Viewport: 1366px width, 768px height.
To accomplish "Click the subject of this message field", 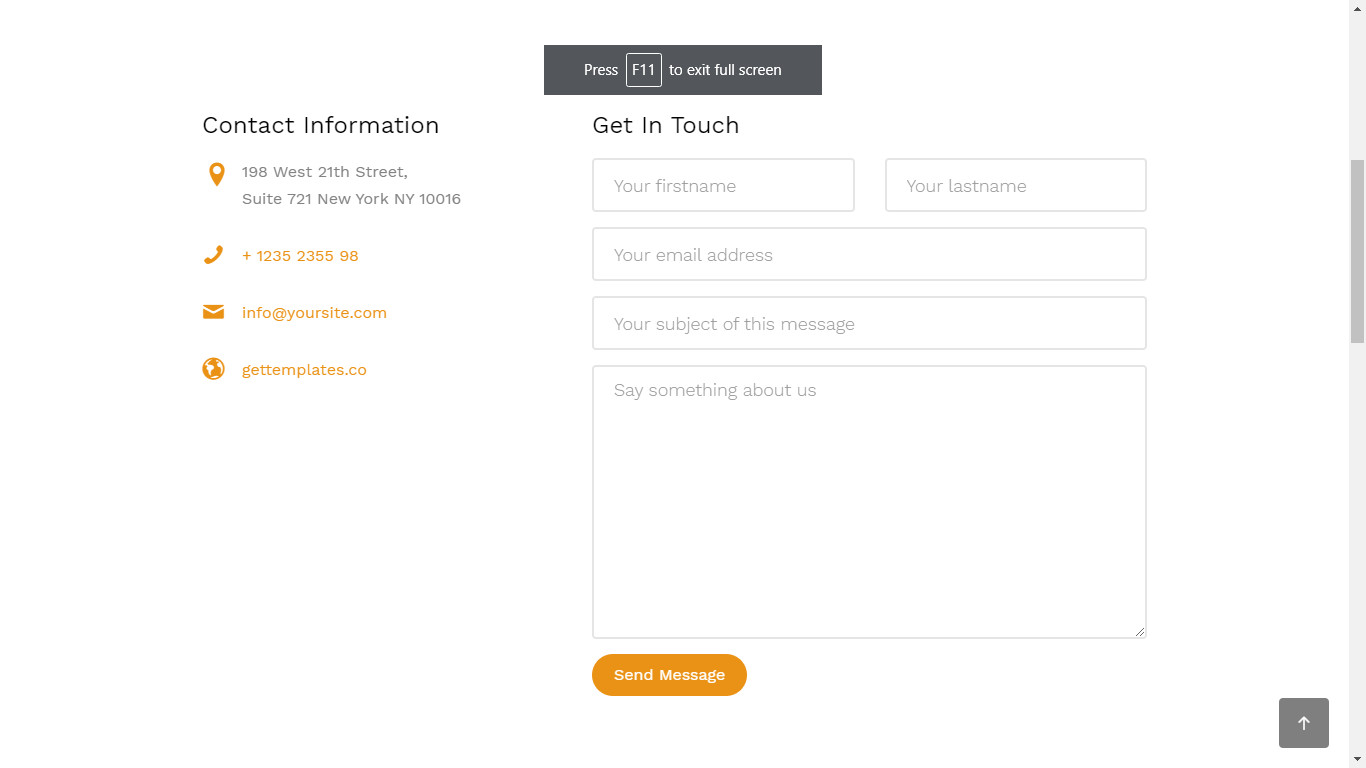I will click(x=869, y=323).
